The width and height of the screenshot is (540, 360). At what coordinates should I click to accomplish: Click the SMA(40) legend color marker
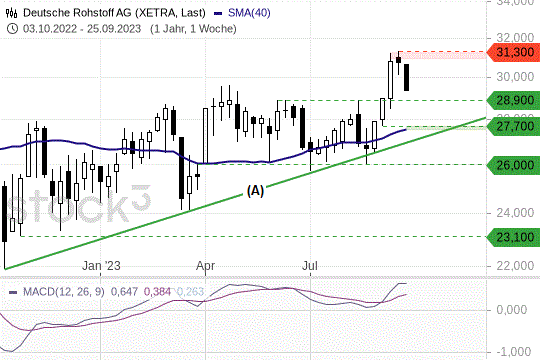pyautogui.click(x=218, y=13)
